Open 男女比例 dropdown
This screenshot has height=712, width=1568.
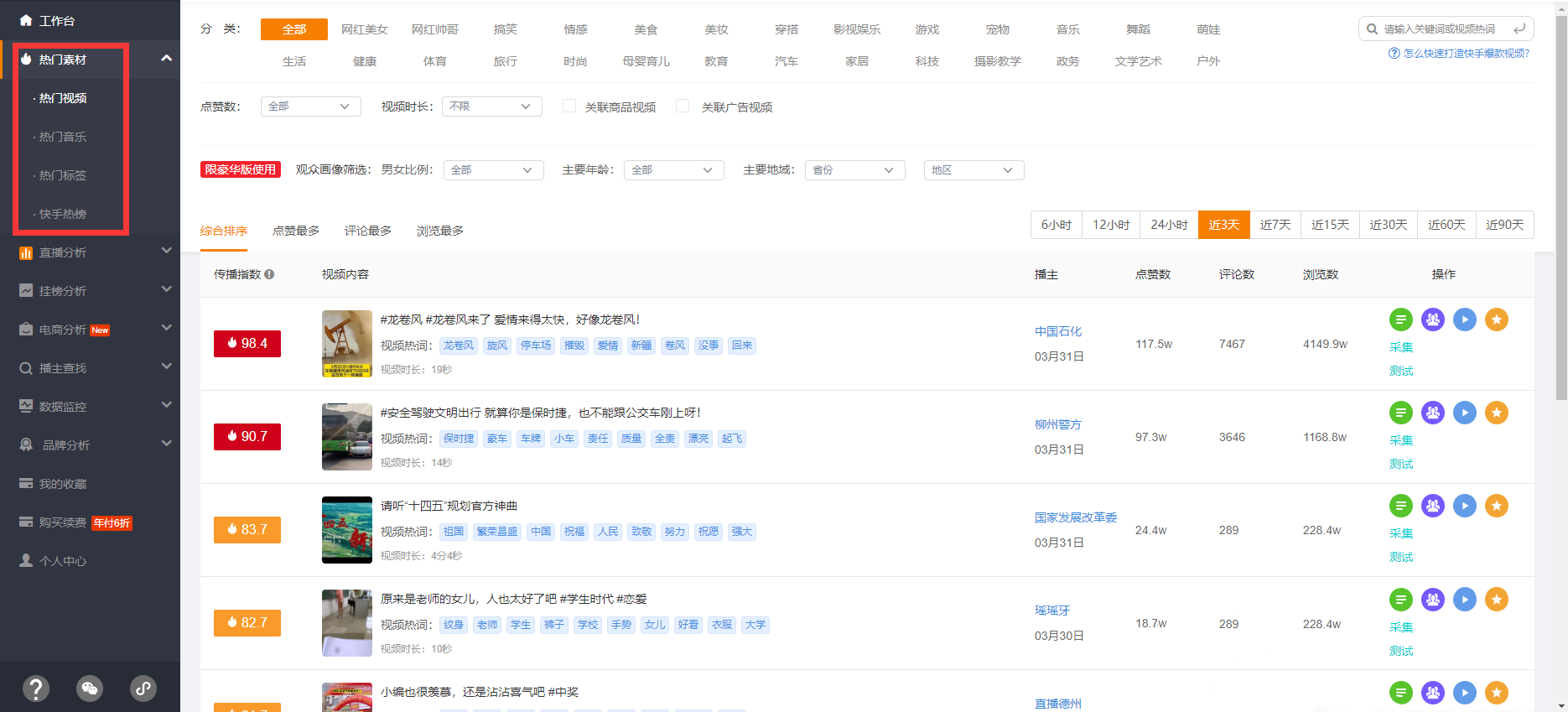tap(494, 170)
